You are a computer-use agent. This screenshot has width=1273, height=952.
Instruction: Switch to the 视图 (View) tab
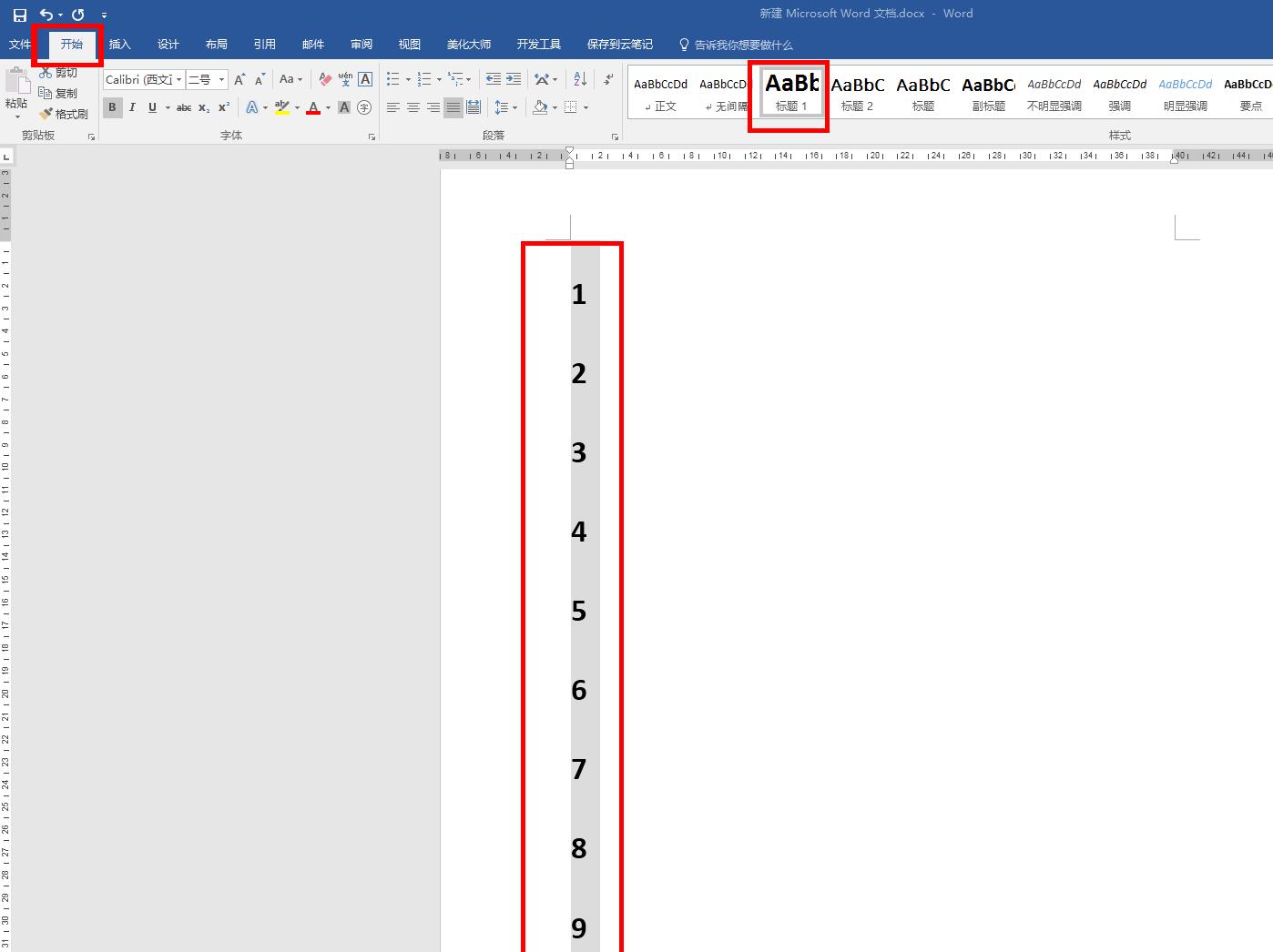[409, 45]
